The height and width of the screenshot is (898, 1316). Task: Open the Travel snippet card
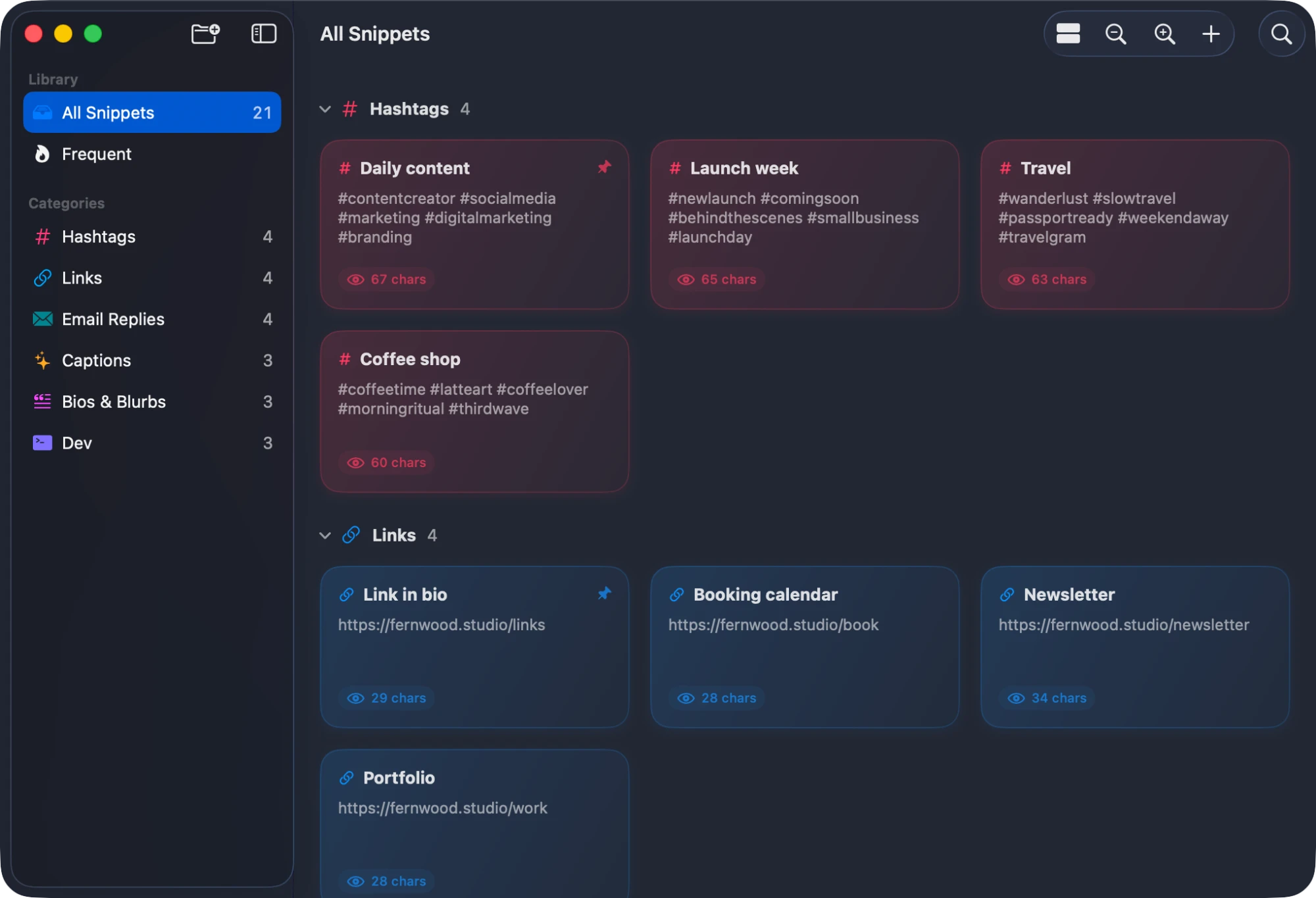point(1135,224)
